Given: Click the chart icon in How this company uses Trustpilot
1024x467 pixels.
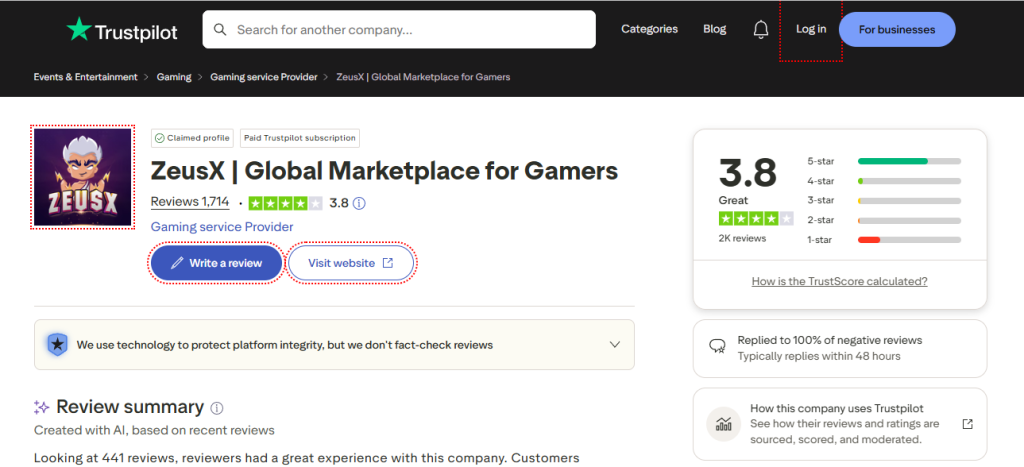Looking at the screenshot, I should 724,424.
